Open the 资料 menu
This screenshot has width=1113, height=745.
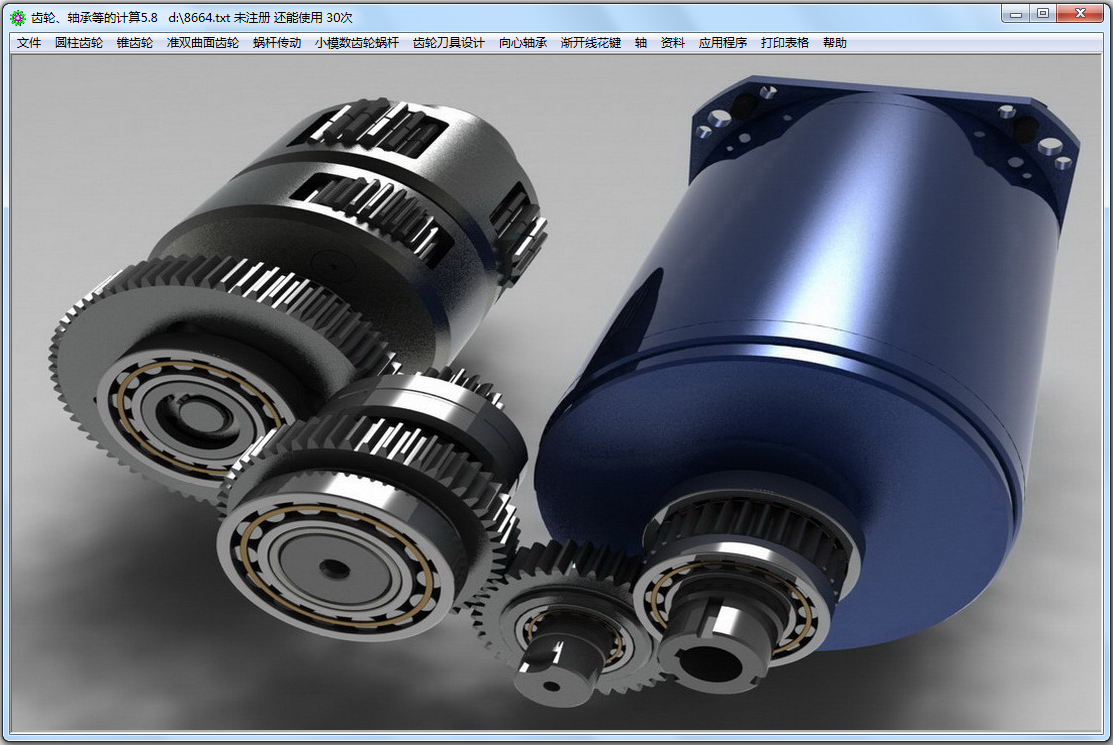tap(673, 43)
